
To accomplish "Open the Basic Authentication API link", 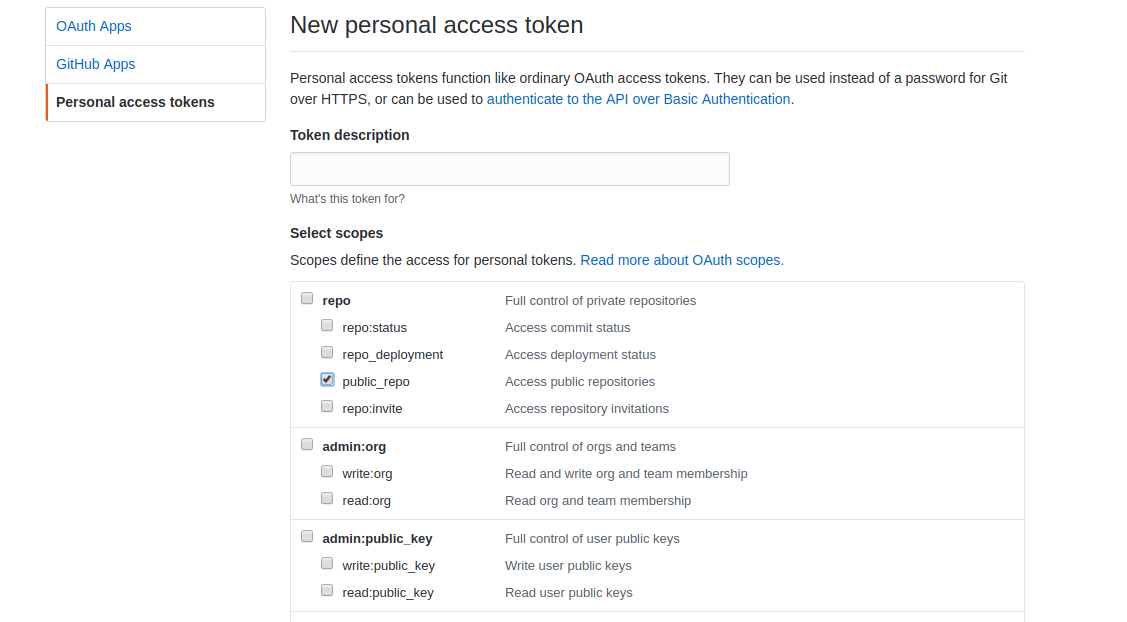I will pos(638,99).
